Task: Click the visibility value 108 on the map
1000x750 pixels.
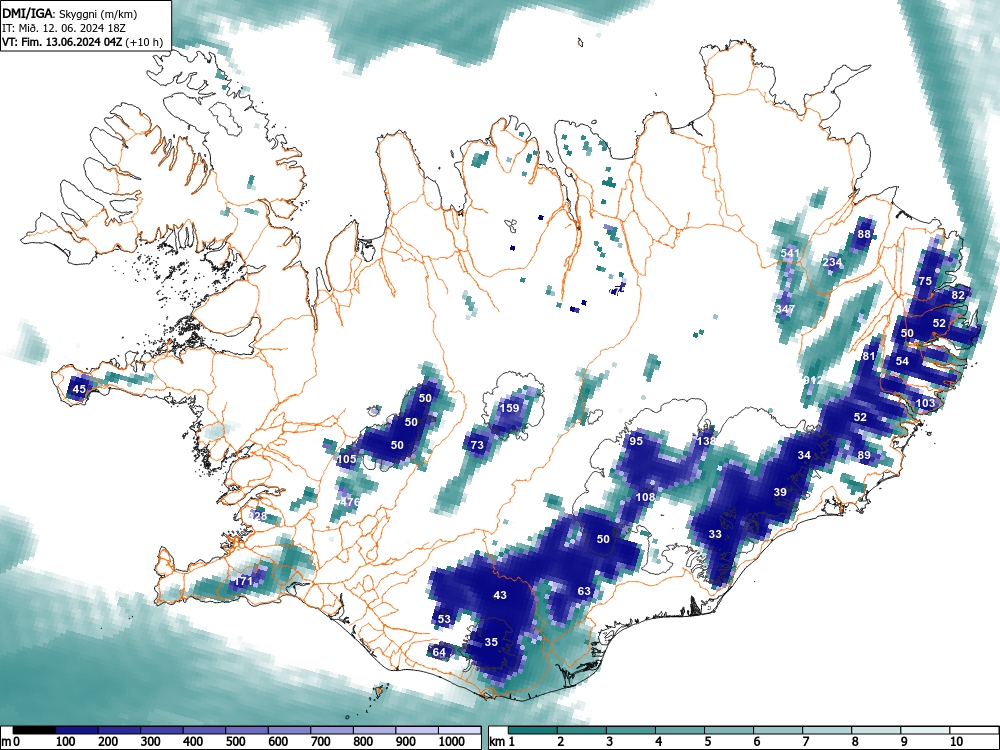Action: click(x=645, y=497)
